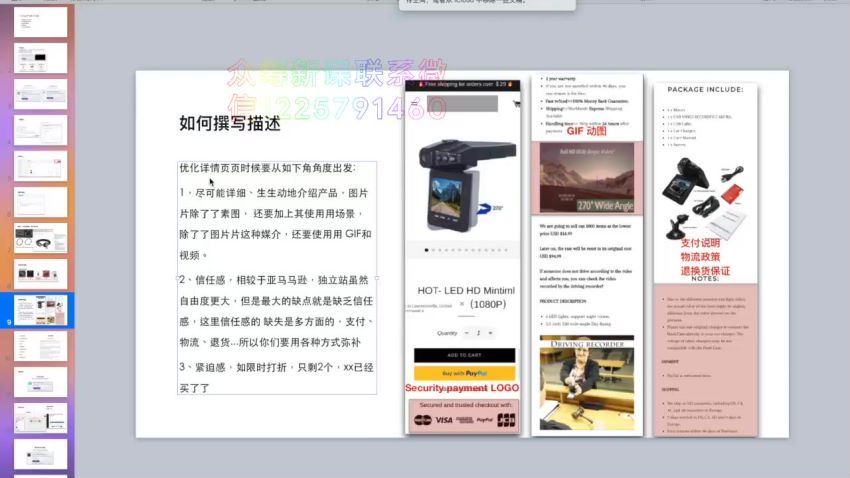Click the VISA payment logo

[x=443, y=420]
